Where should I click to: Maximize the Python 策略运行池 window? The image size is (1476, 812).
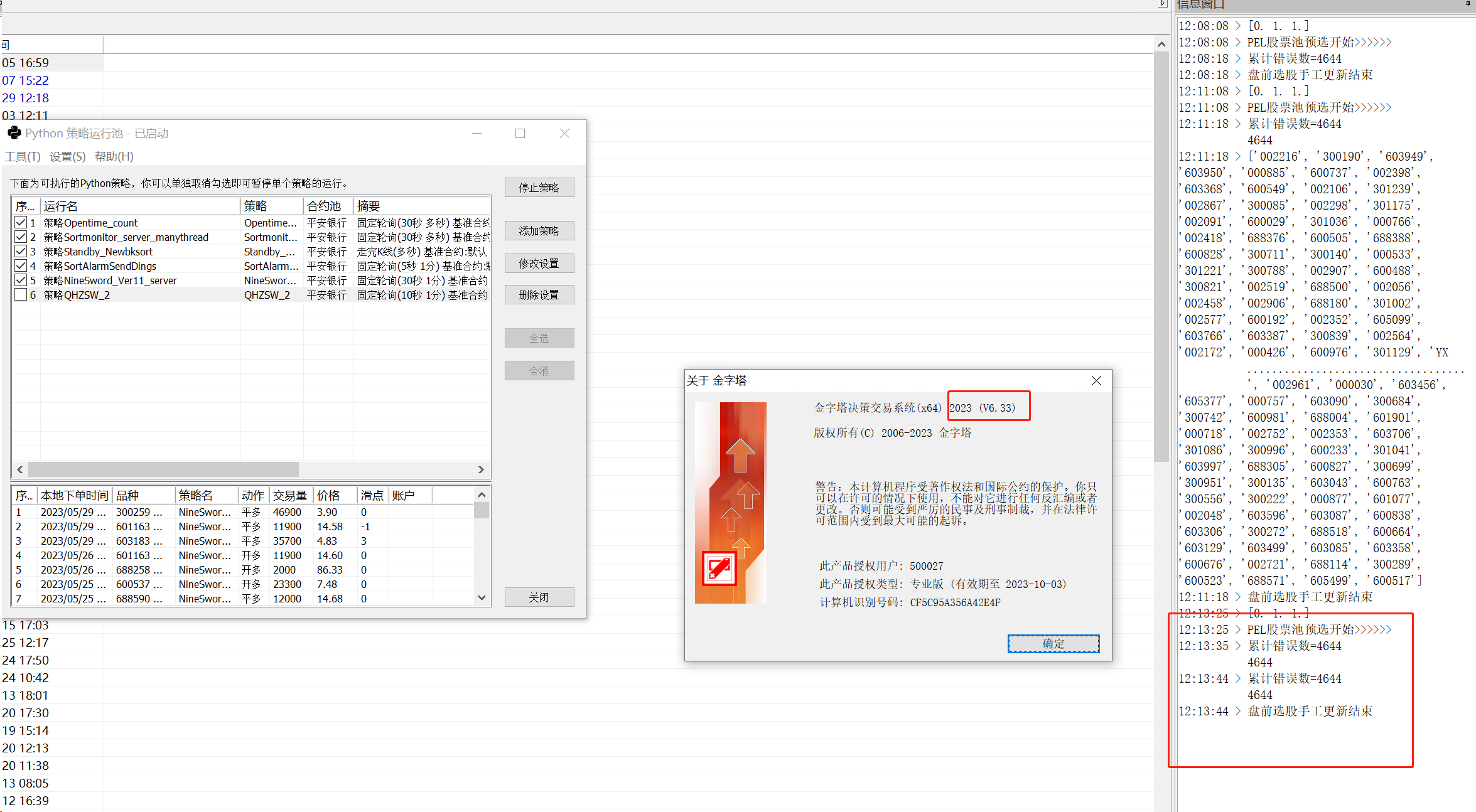click(520, 134)
